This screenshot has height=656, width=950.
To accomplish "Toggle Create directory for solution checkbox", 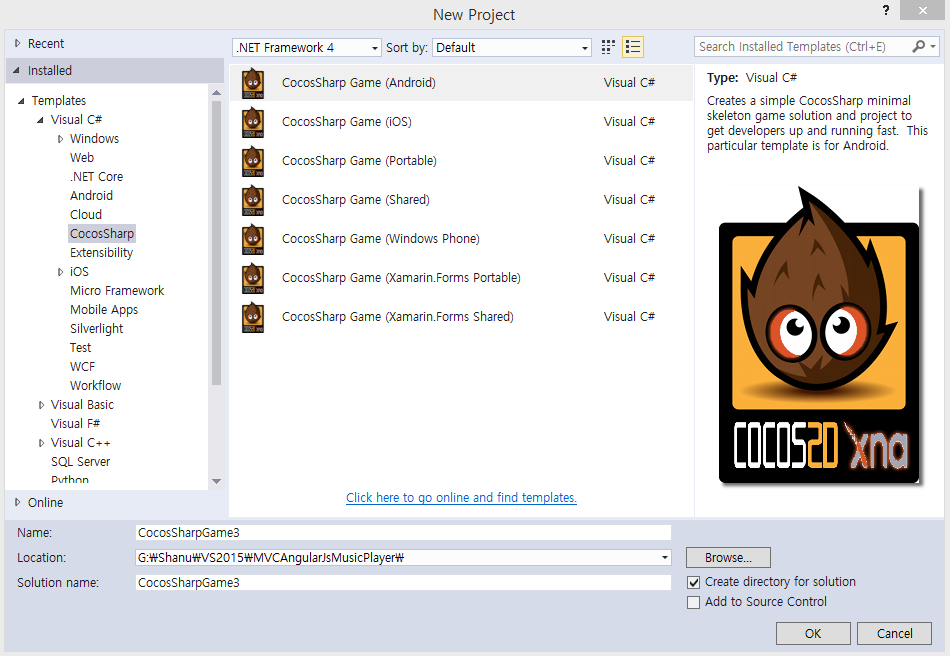I will pyautogui.click(x=694, y=582).
